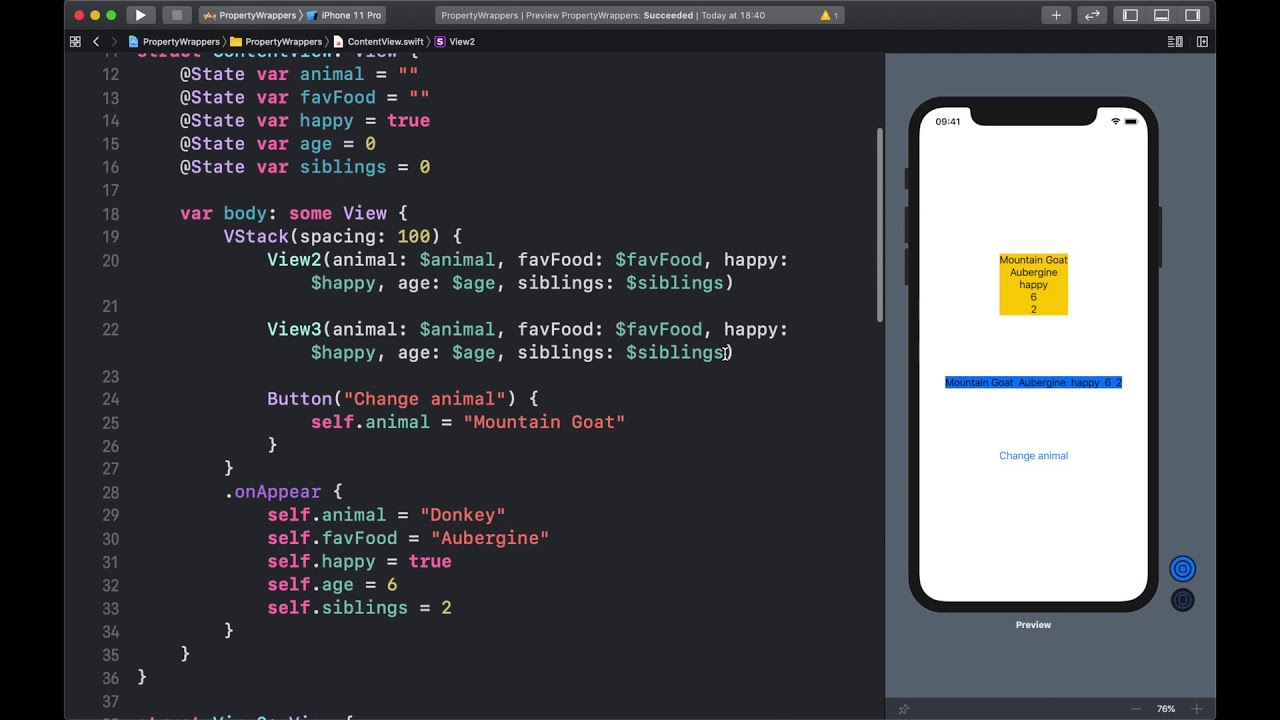This screenshot has width=1280, height=720.
Task: Open the related items grid menu
Action: pos(75,42)
